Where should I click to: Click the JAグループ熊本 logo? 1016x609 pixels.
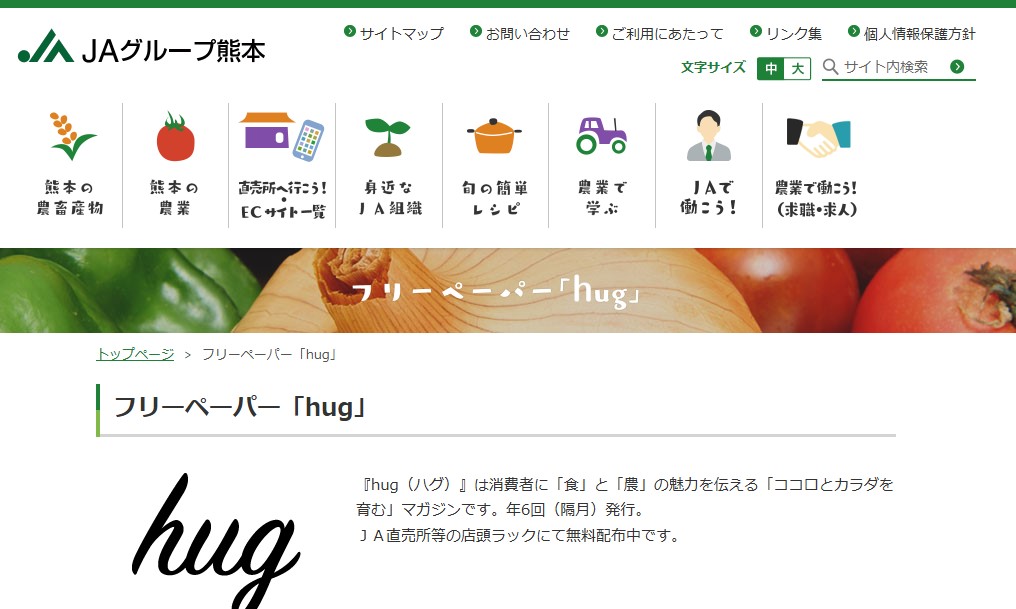[141, 47]
